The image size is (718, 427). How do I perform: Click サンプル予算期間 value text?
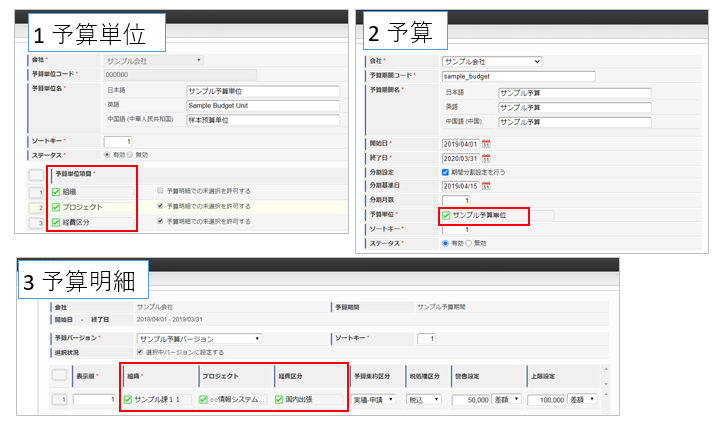[441, 307]
